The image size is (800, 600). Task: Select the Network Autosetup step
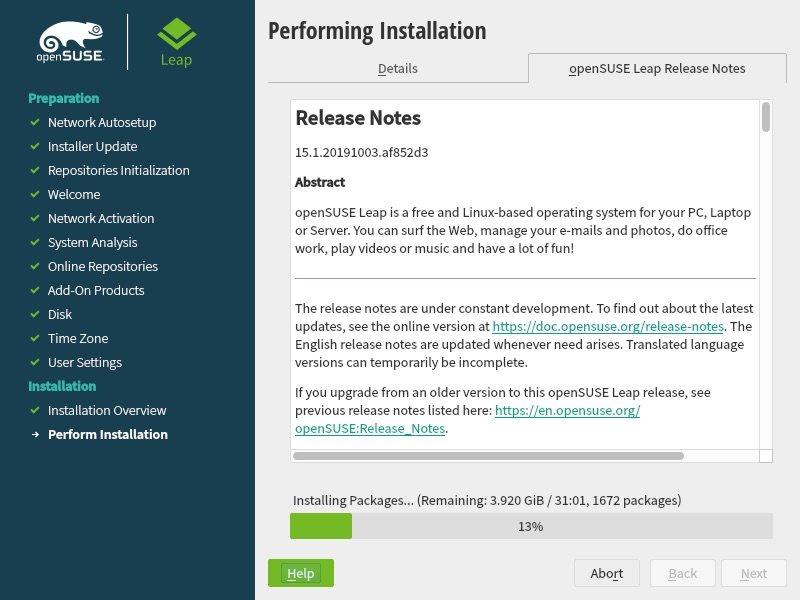[102, 122]
